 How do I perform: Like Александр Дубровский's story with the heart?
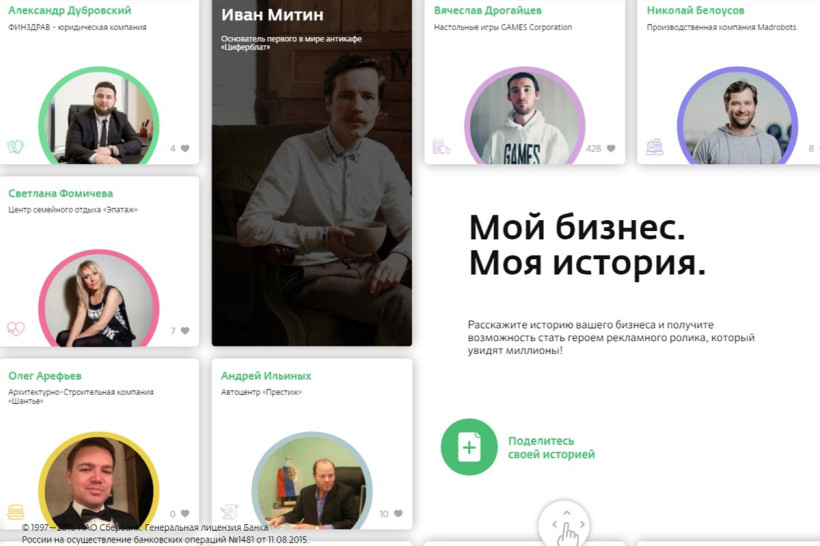click(x=184, y=149)
